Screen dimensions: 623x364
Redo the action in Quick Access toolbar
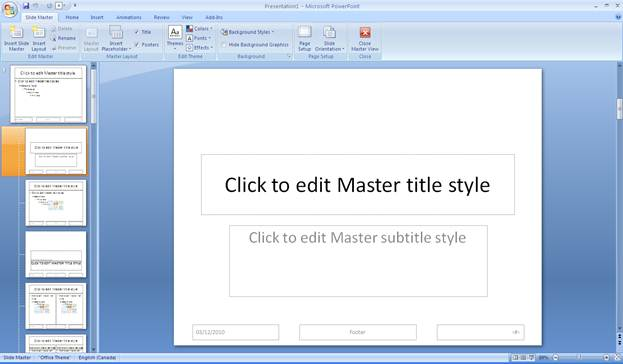(x=49, y=6)
